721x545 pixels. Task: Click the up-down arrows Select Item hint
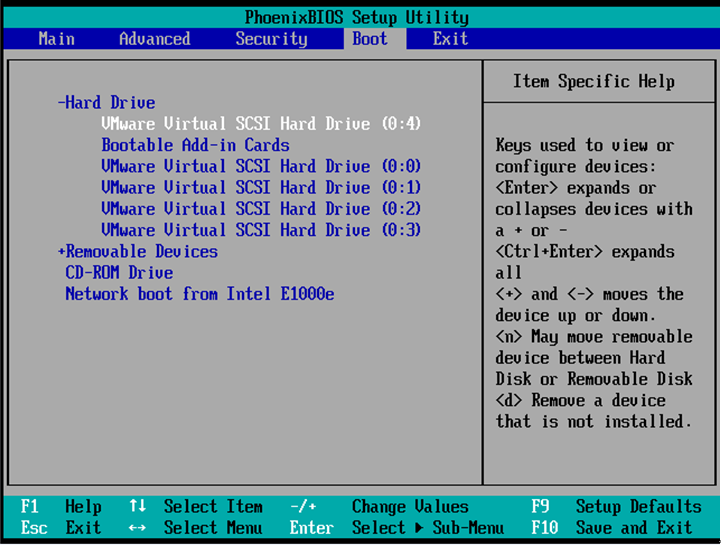[196, 507]
